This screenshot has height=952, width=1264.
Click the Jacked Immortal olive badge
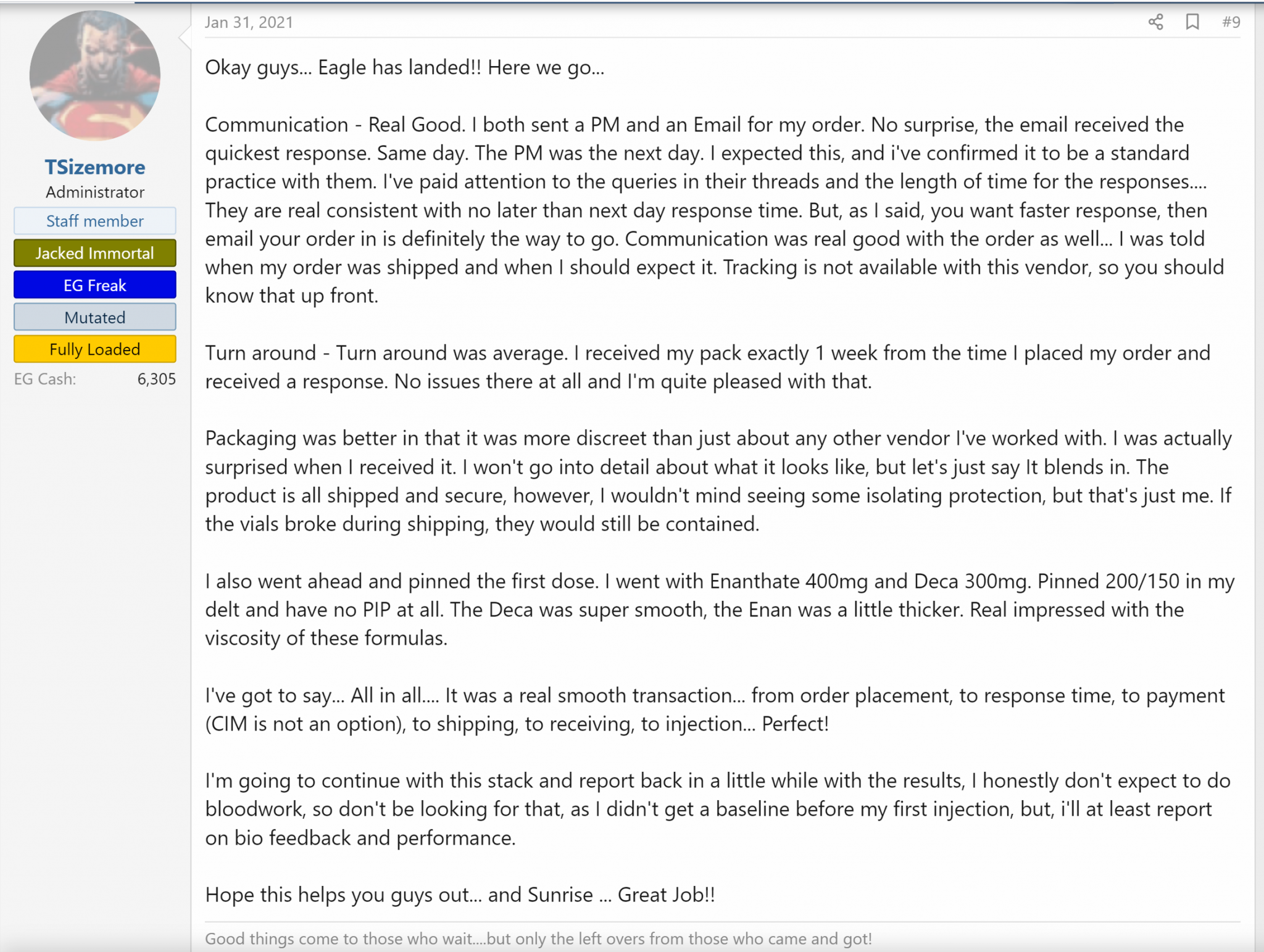click(95, 253)
